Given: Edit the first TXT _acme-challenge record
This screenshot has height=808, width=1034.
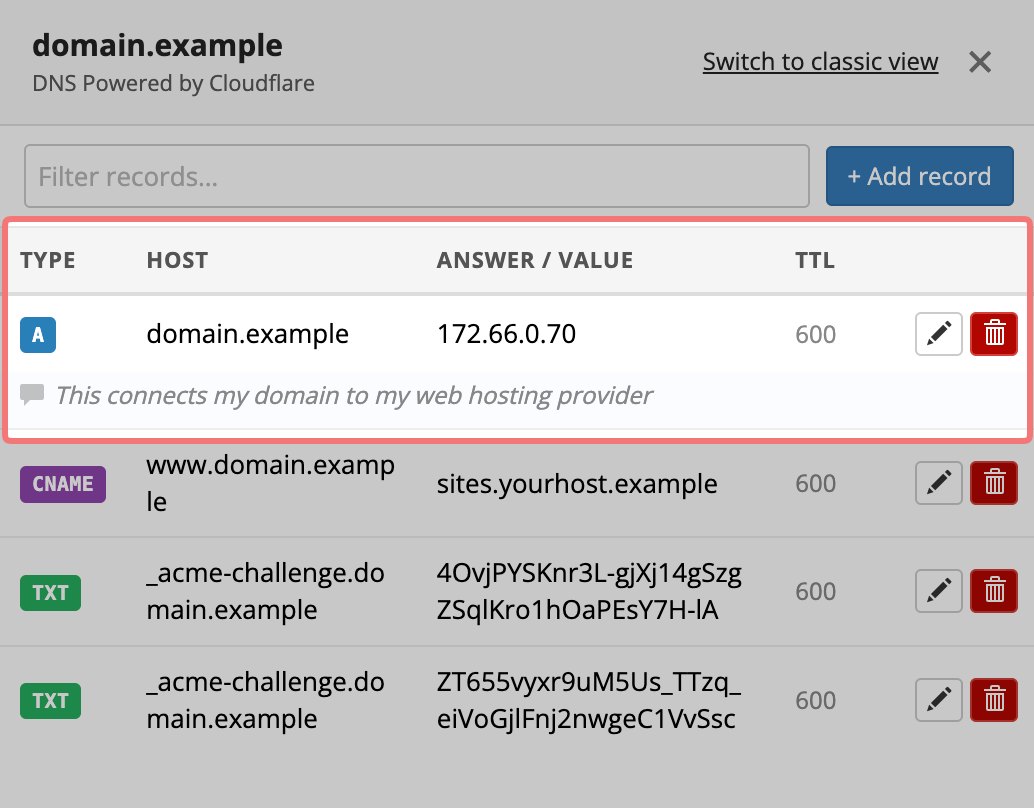Looking at the screenshot, I should (x=939, y=592).
